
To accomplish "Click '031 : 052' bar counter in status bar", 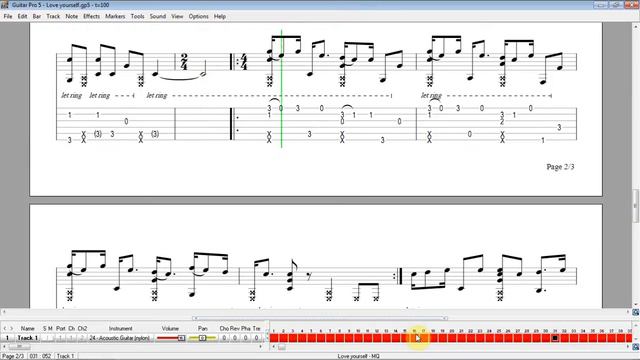I will [x=40, y=356].
